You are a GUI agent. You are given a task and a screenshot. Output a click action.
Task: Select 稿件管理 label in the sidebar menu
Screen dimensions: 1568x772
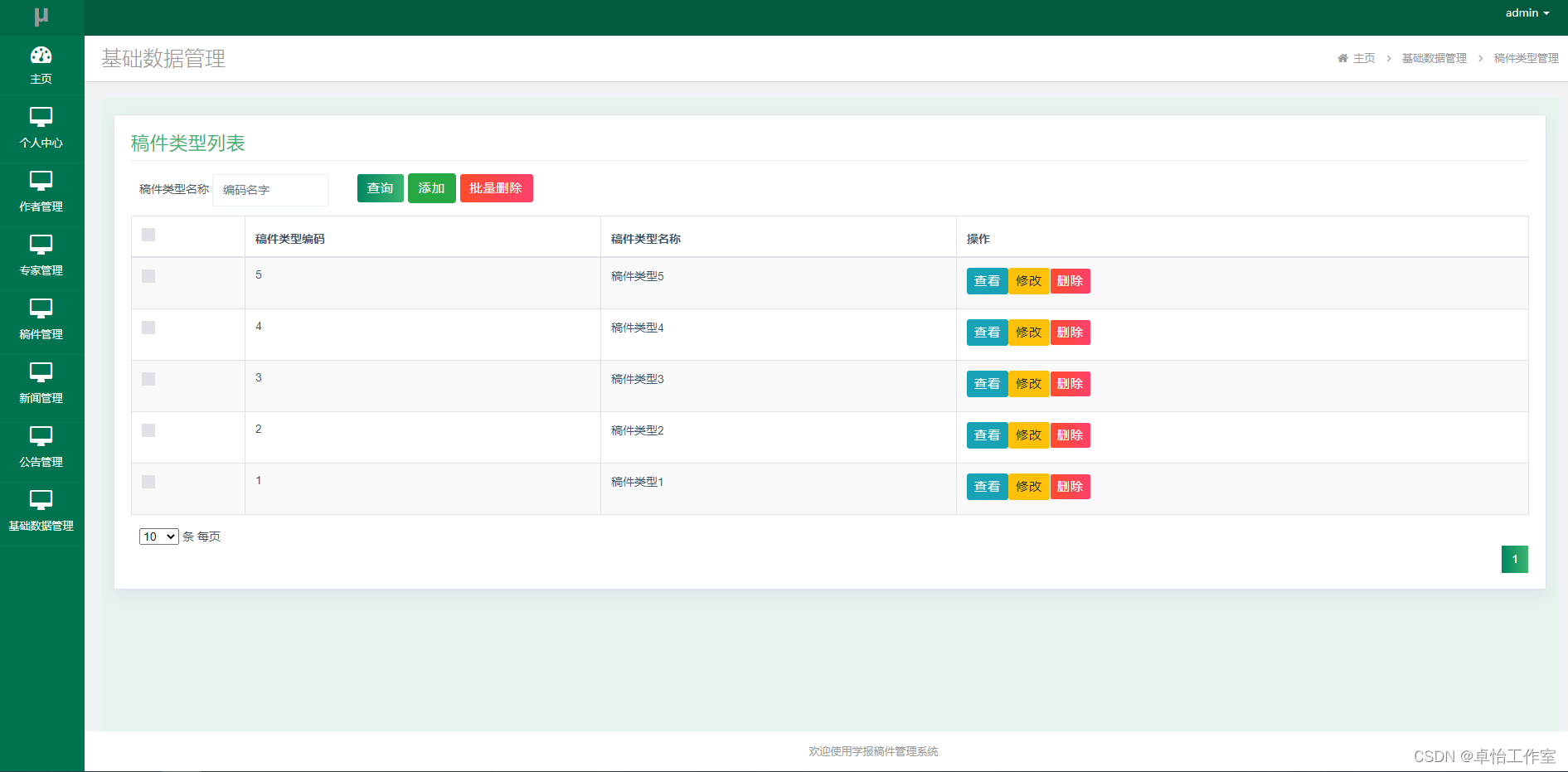[41, 334]
